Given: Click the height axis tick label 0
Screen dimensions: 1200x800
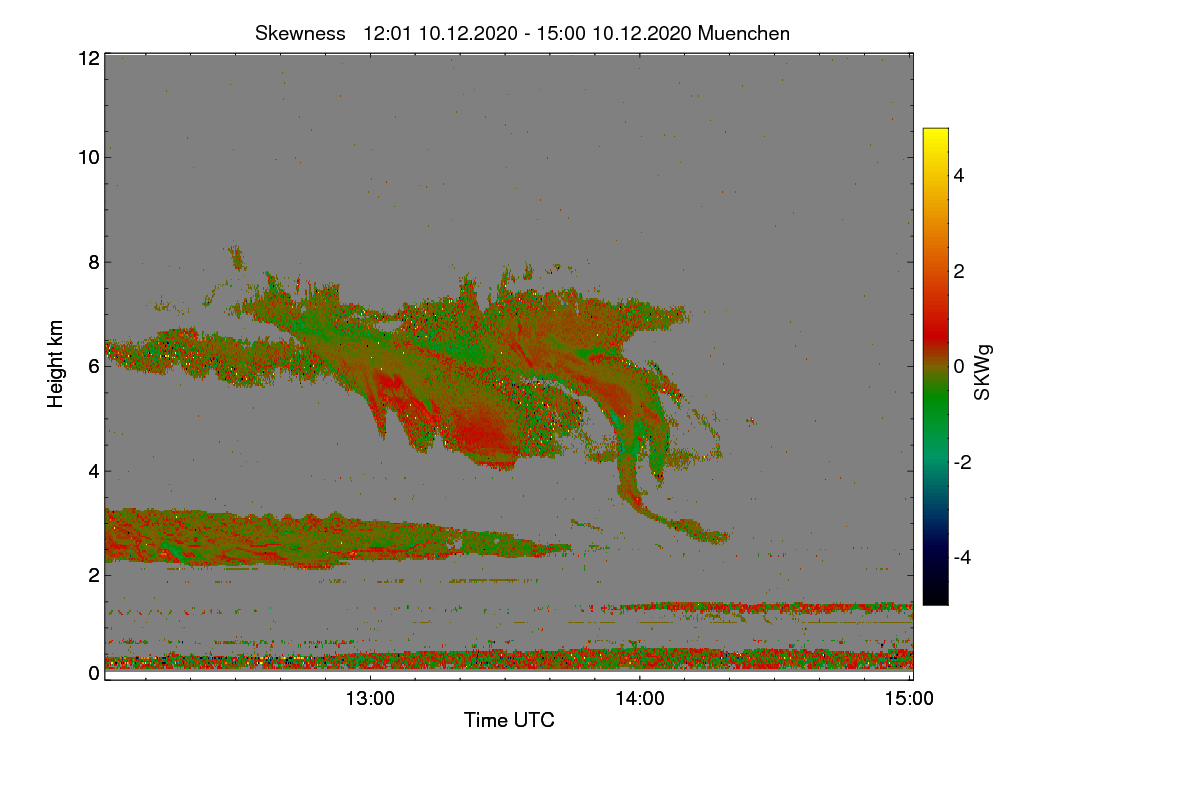Looking at the screenshot, I should point(93,673).
